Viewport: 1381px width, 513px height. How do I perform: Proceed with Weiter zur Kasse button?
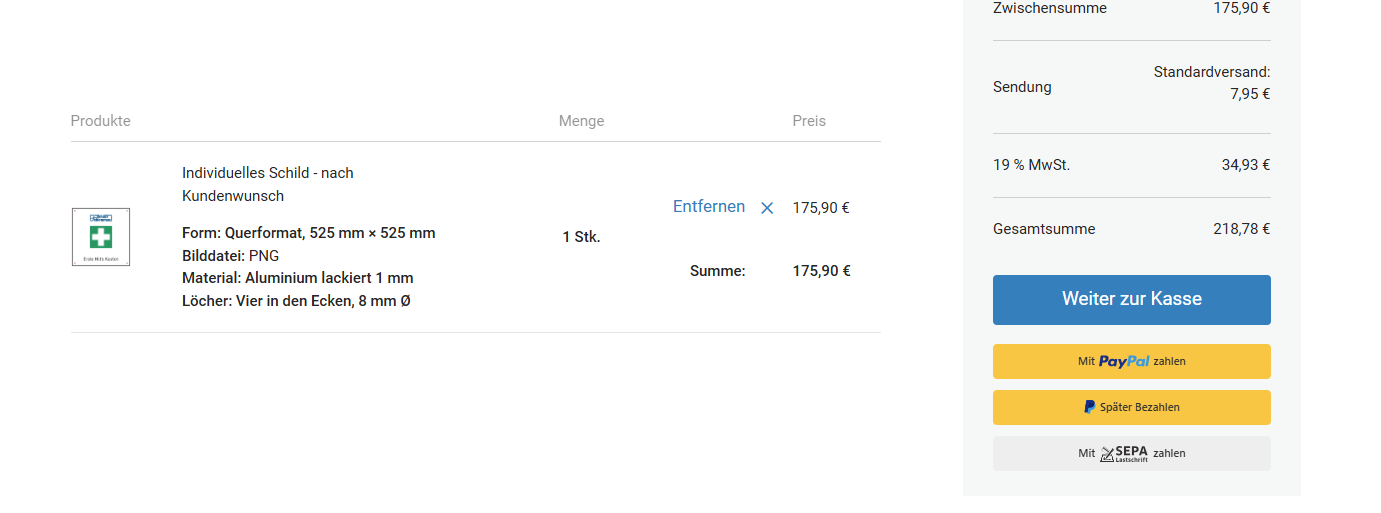pos(1132,300)
